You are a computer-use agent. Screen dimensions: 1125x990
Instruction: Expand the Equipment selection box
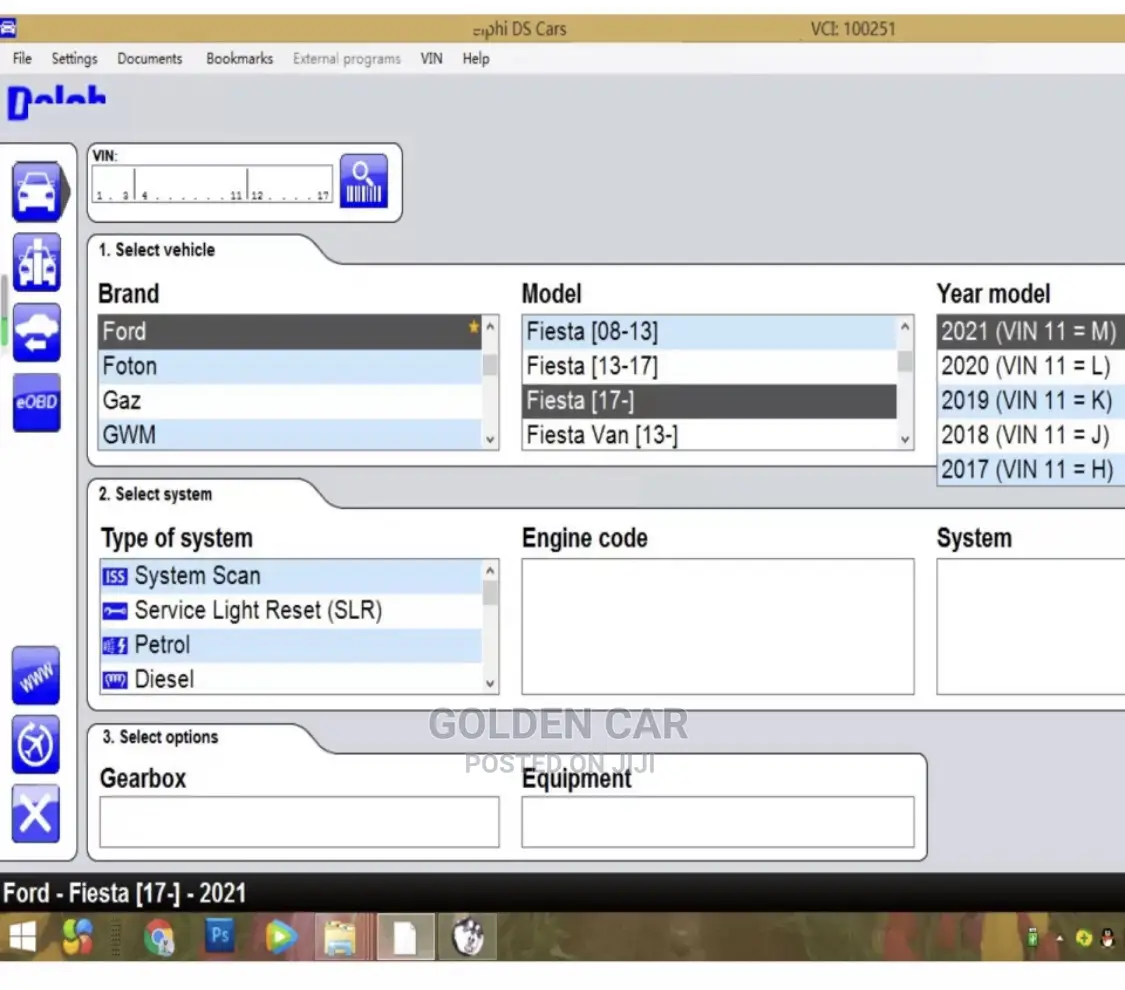(x=718, y=821)
